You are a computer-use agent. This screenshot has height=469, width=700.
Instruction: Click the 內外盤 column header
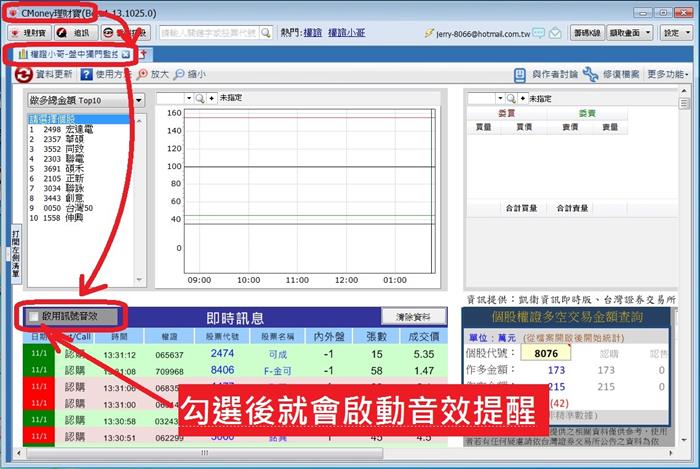point(329,336)
